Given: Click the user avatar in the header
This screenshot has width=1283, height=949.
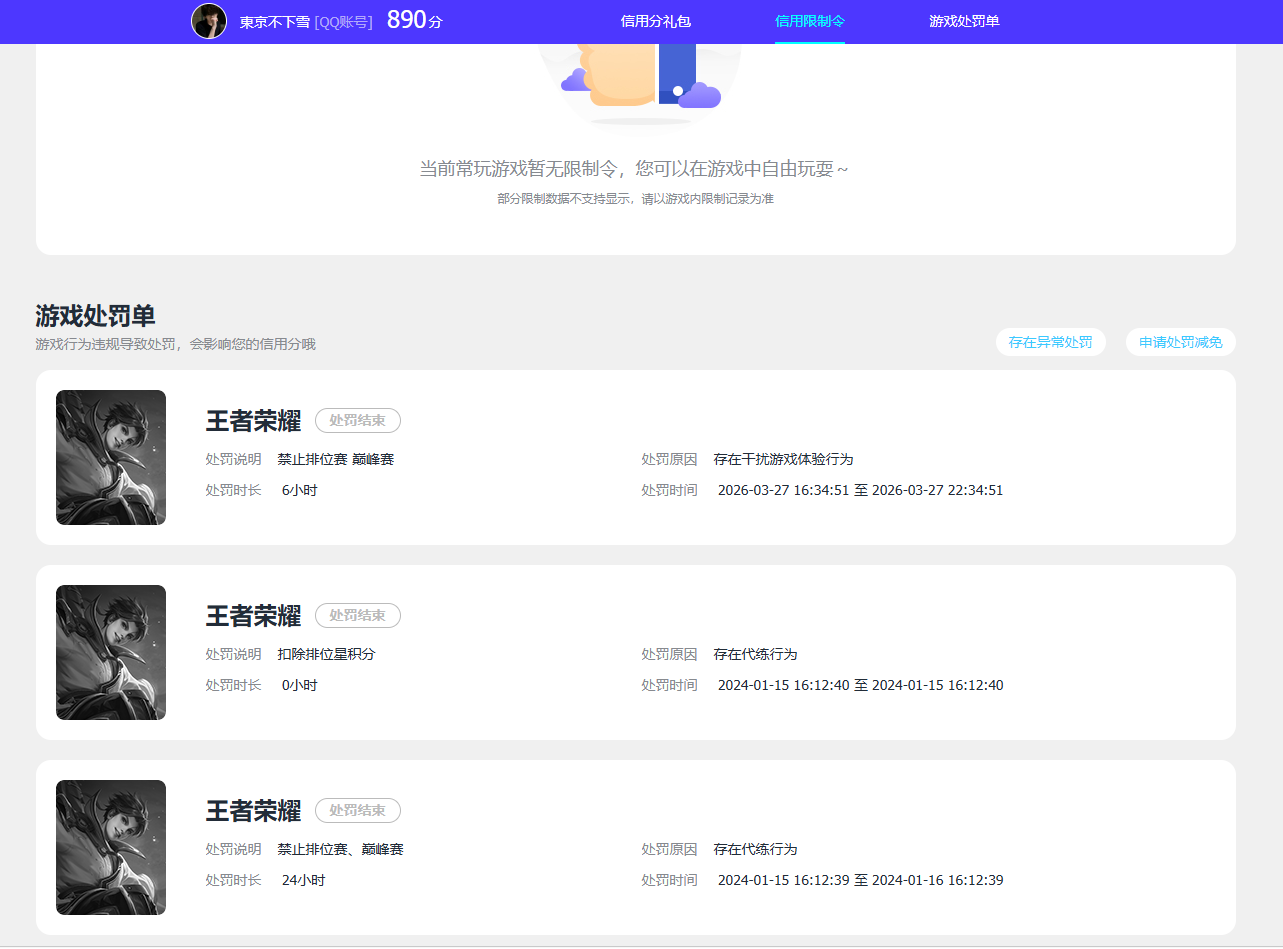Looking at the screenshot, I should coord(209,21).
